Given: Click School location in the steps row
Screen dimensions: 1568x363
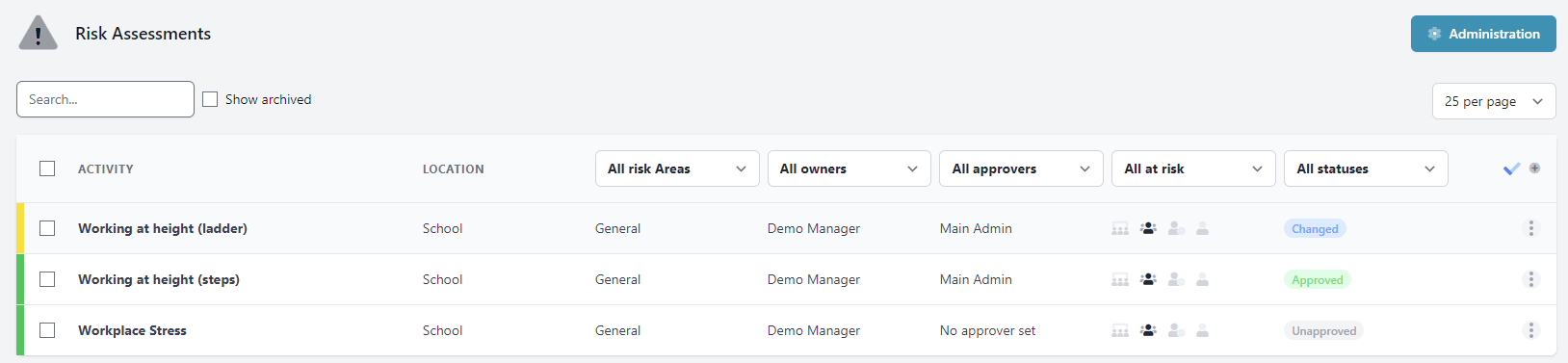Looking at the screenshot, I should click(x=443, y=279).
